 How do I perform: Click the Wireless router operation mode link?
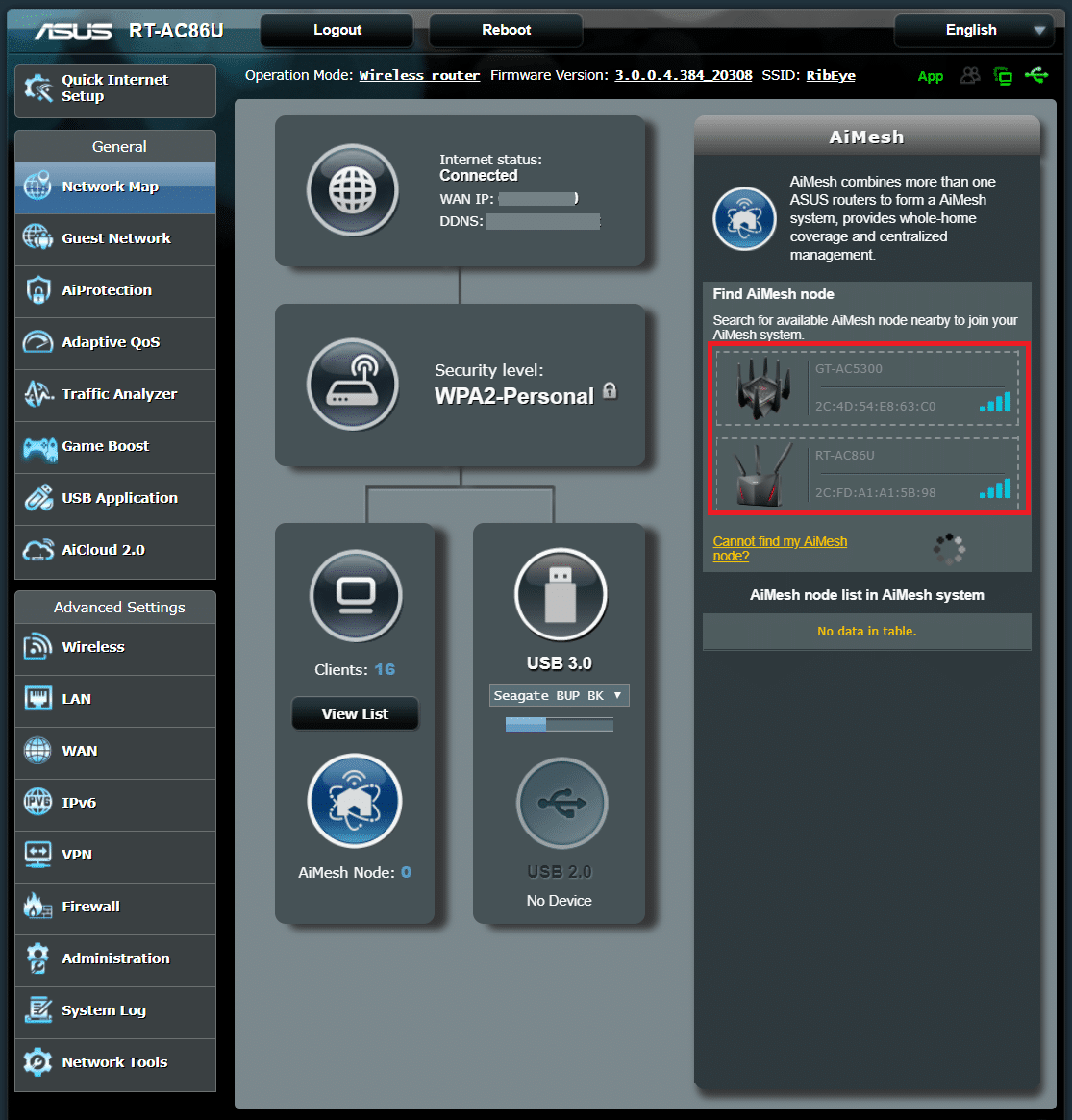419,76
